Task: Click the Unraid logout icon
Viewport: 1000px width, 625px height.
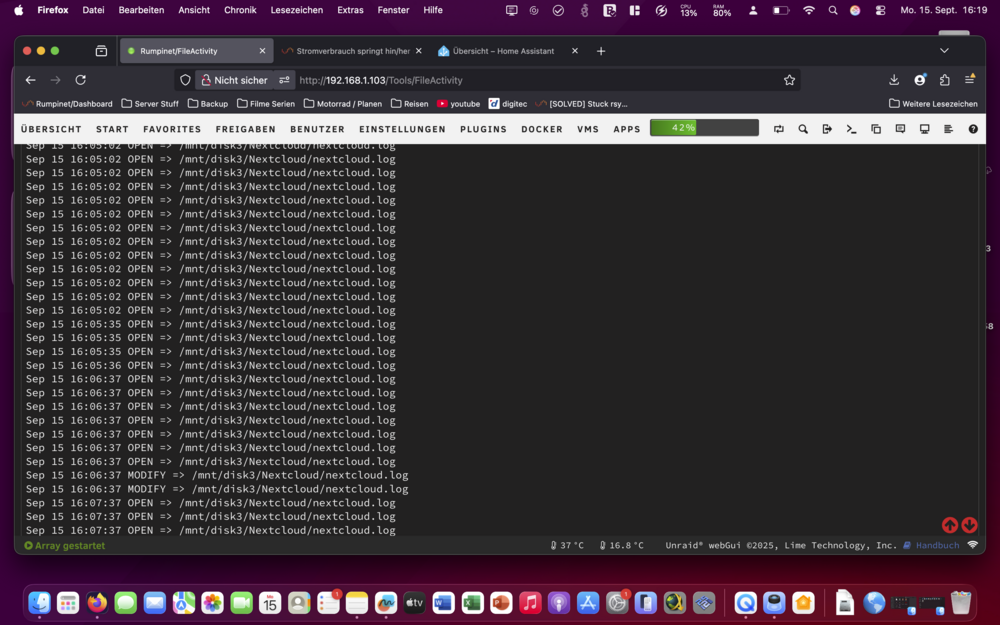Action: tap(827, 129)
